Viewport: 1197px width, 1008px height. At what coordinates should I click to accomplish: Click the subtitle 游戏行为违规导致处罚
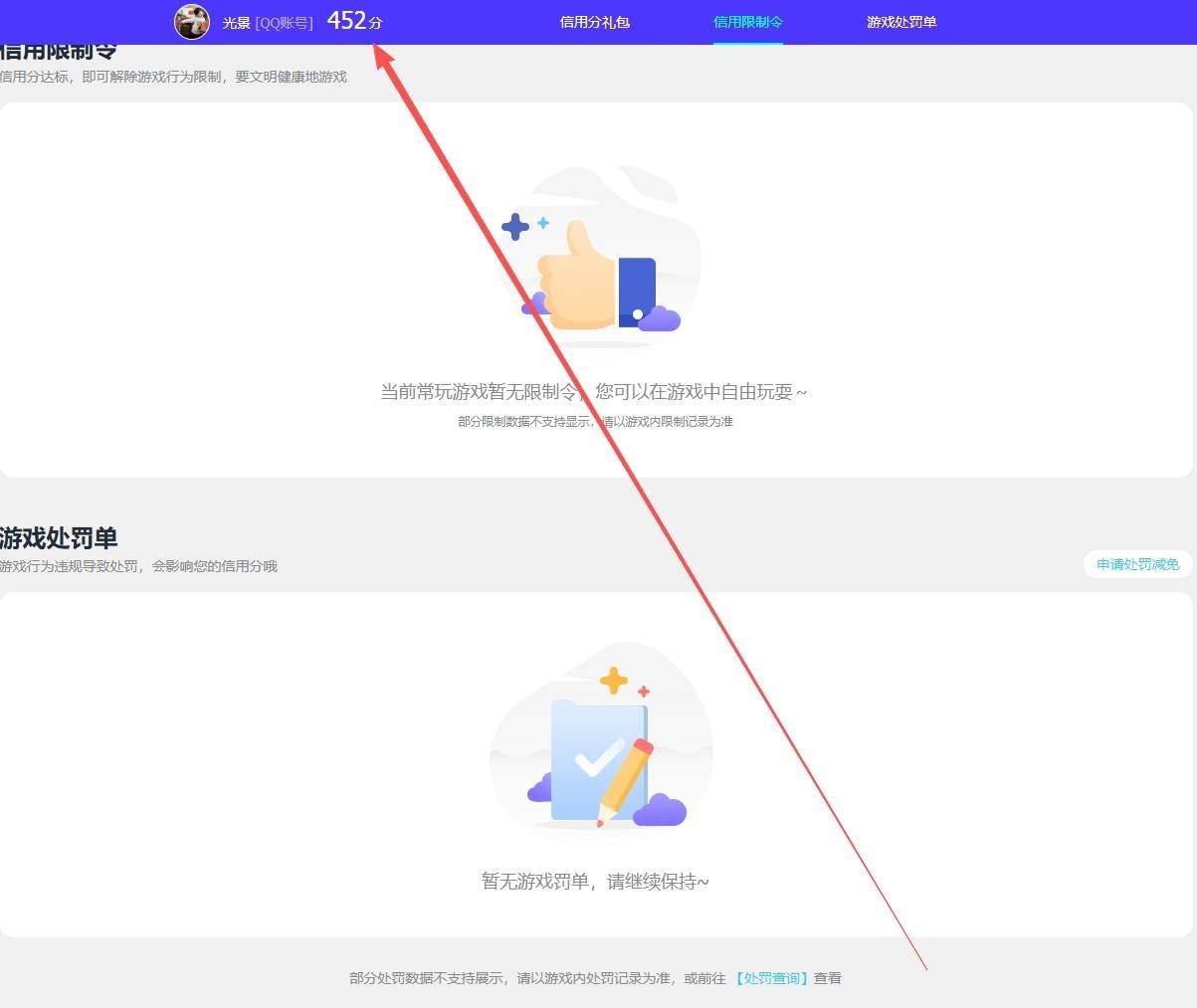point(70,566)
